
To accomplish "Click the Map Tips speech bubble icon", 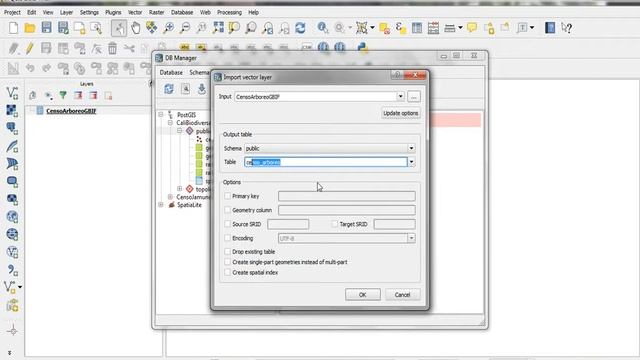I will 472,28.
